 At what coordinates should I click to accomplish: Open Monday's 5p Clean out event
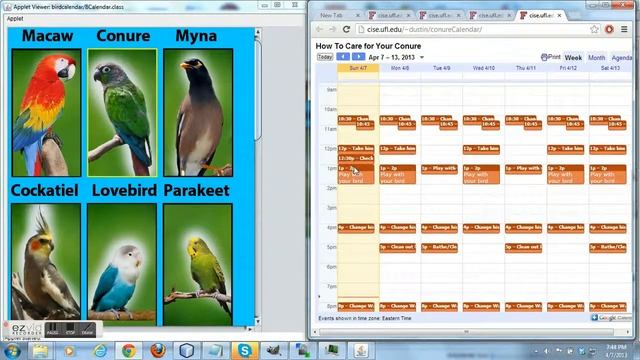[x=398, y=247]
